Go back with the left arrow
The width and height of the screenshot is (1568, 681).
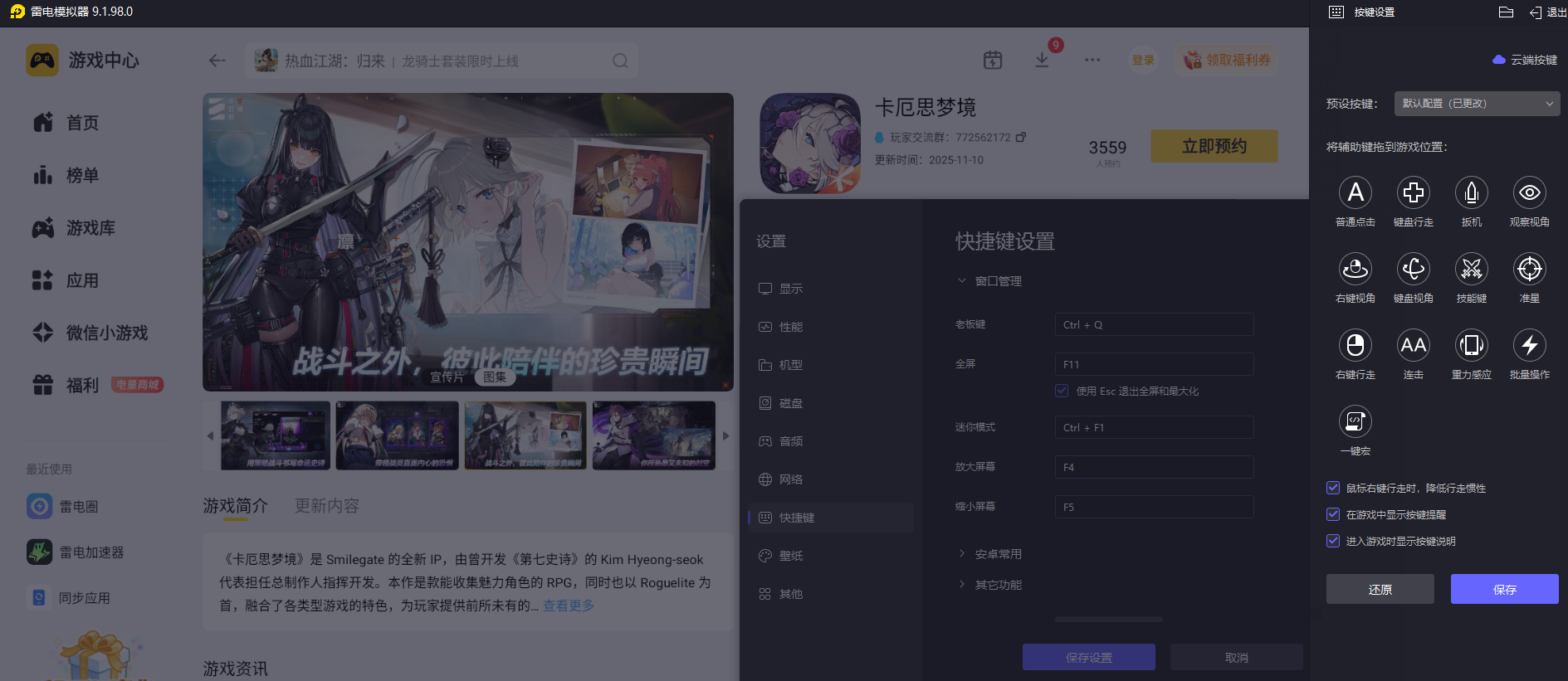coord(217,61)
